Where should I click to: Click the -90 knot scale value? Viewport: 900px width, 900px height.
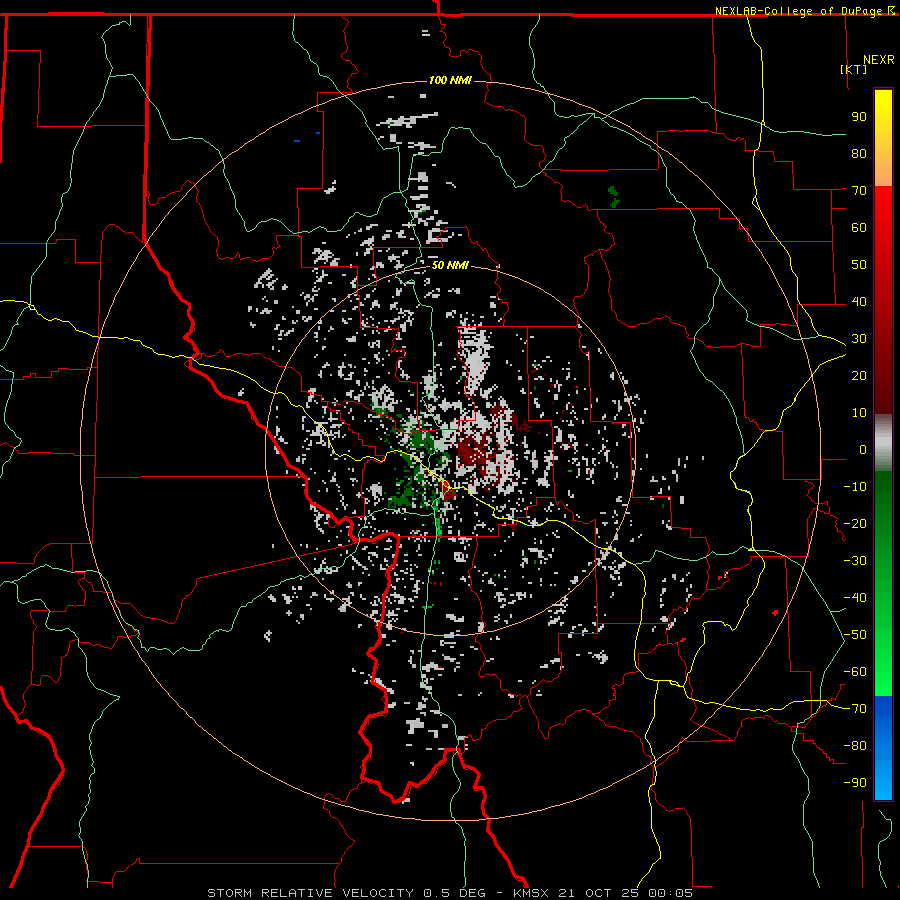point(855,783)
